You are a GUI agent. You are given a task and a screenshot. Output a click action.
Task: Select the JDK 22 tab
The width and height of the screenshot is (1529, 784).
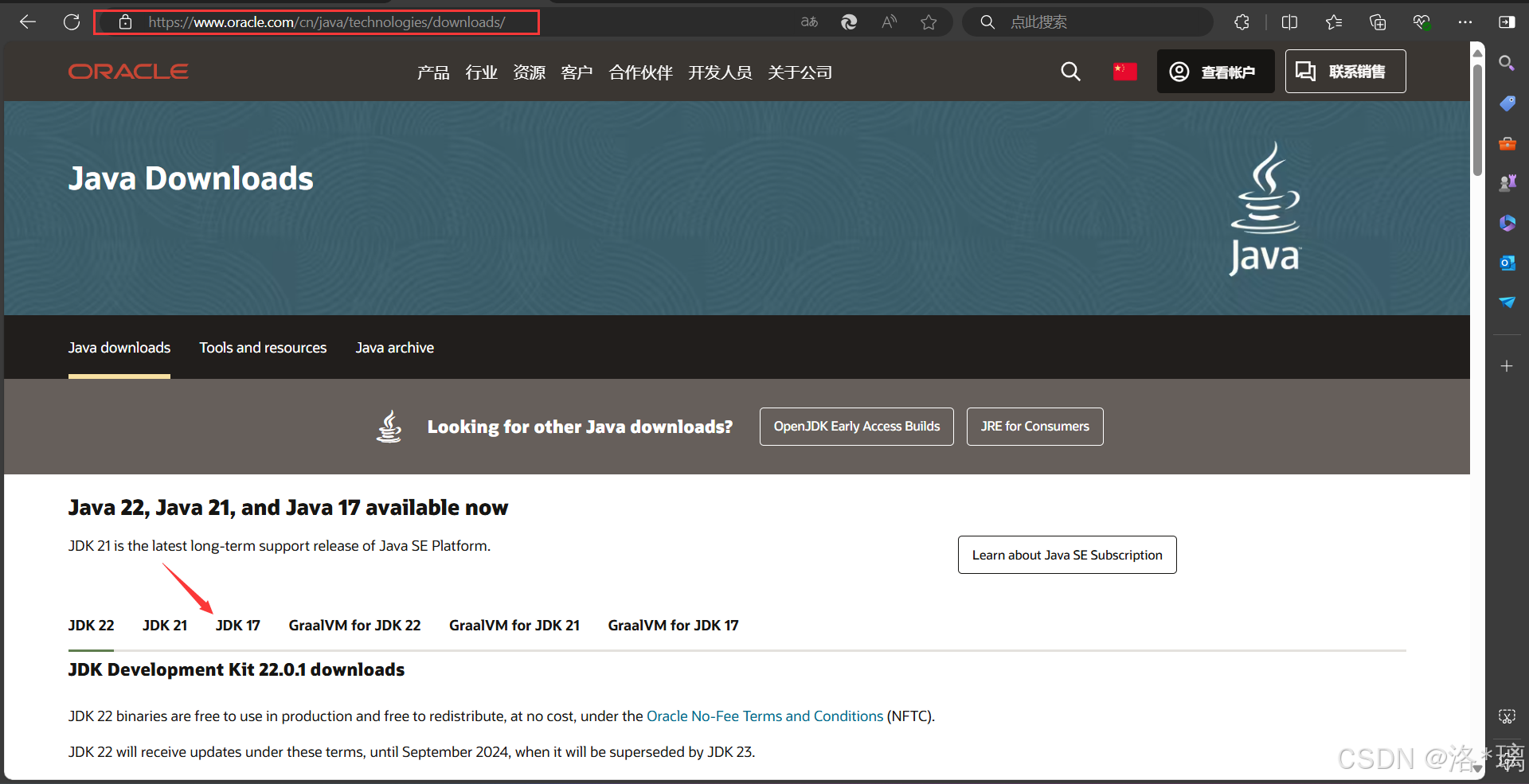[x=92, y=626]
